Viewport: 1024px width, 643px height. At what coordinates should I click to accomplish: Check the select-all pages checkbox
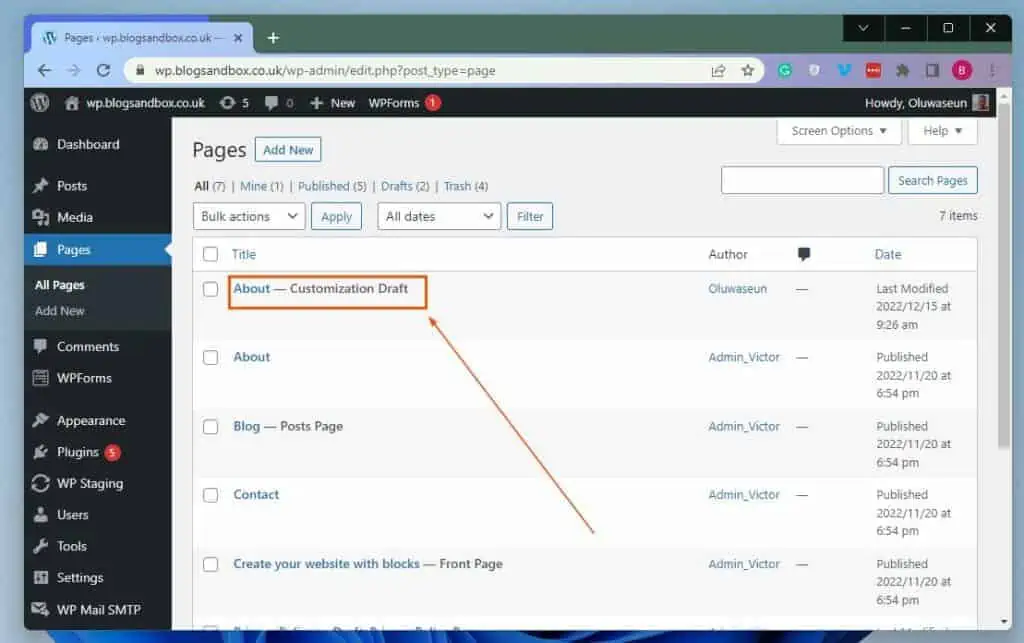(x=211, y=254)
